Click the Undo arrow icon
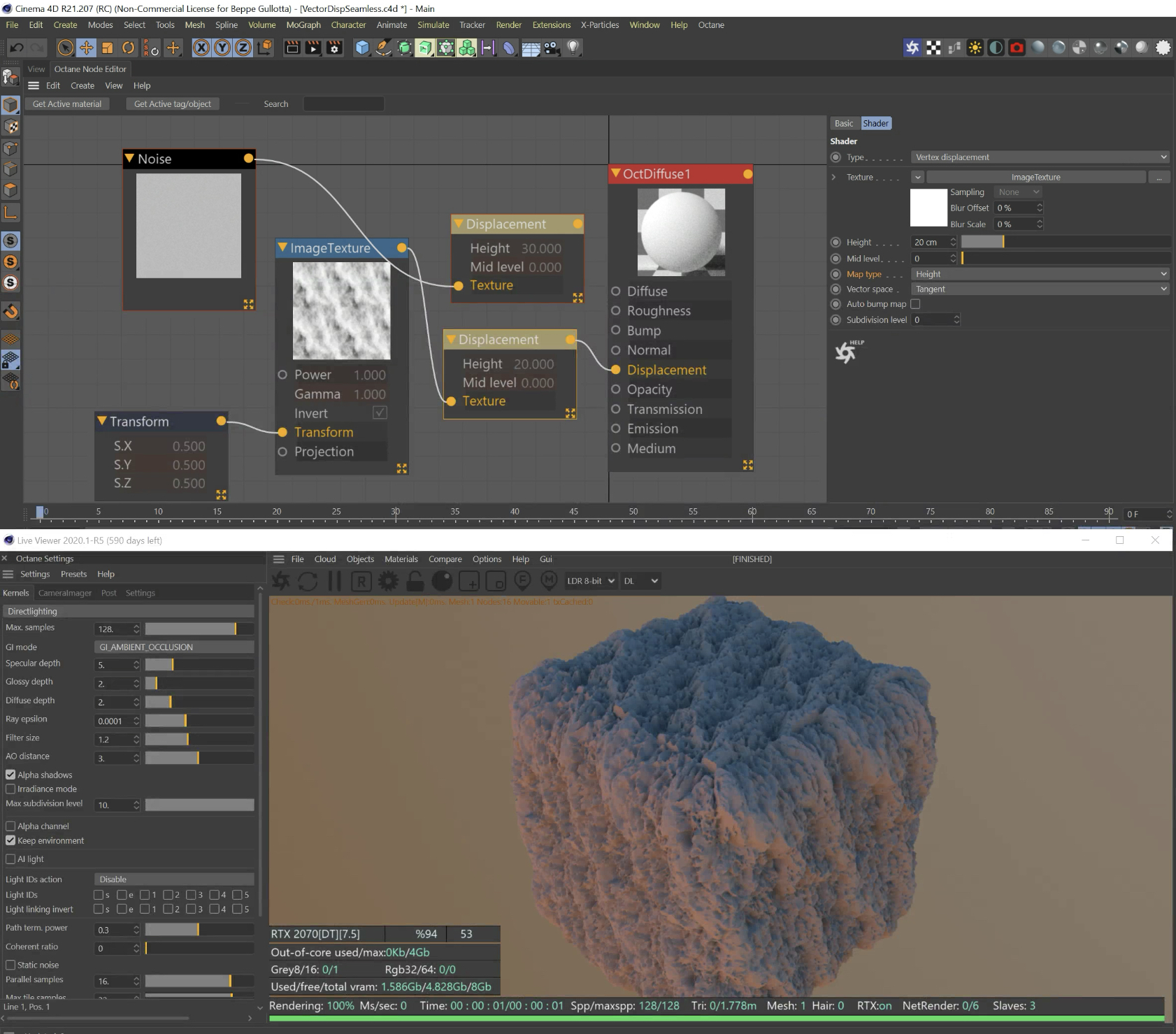 click(17, 48)
